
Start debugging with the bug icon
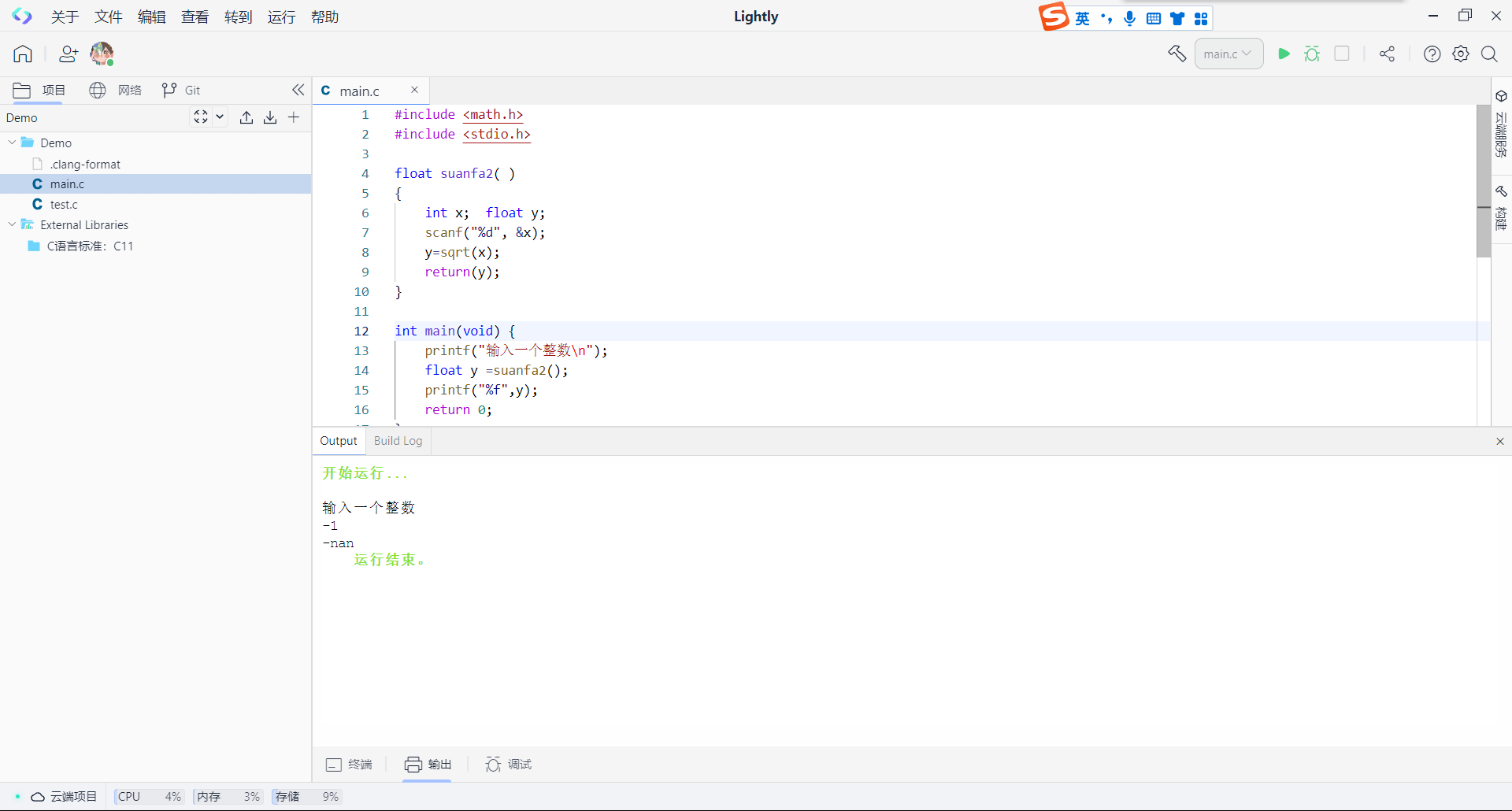click(x=1312, y=54)
